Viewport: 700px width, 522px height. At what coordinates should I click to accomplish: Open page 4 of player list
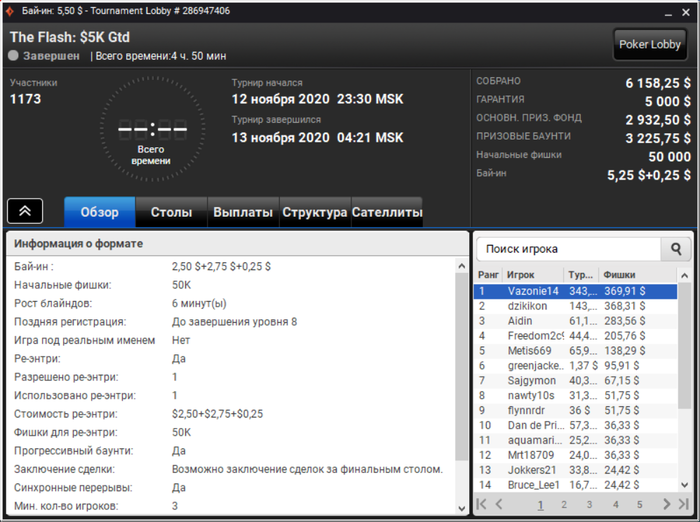click(616, 505)
